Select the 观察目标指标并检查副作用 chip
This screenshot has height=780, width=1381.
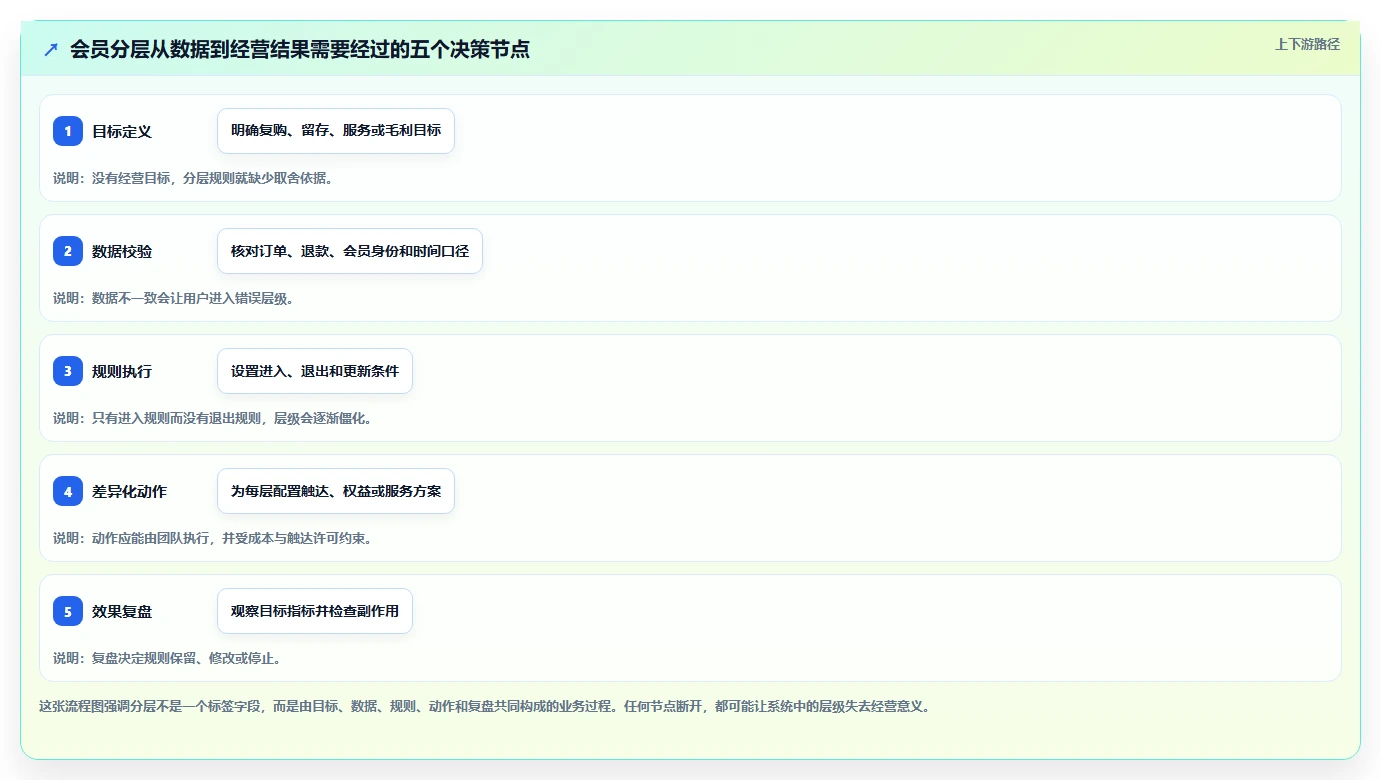click(315, 611)
